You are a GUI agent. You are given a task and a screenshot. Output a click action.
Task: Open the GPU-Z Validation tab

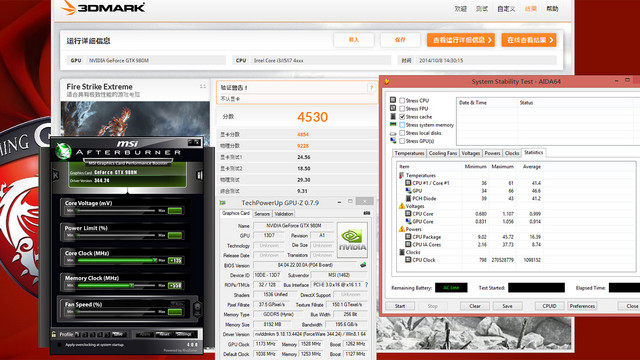(284, 214)
